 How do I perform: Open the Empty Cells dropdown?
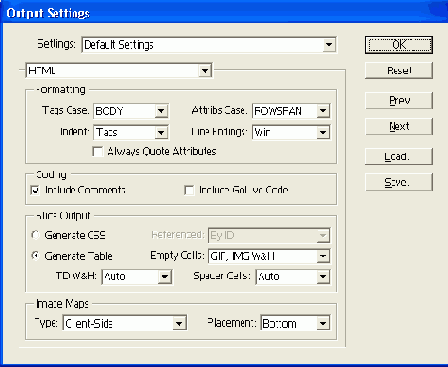[269, 256]
